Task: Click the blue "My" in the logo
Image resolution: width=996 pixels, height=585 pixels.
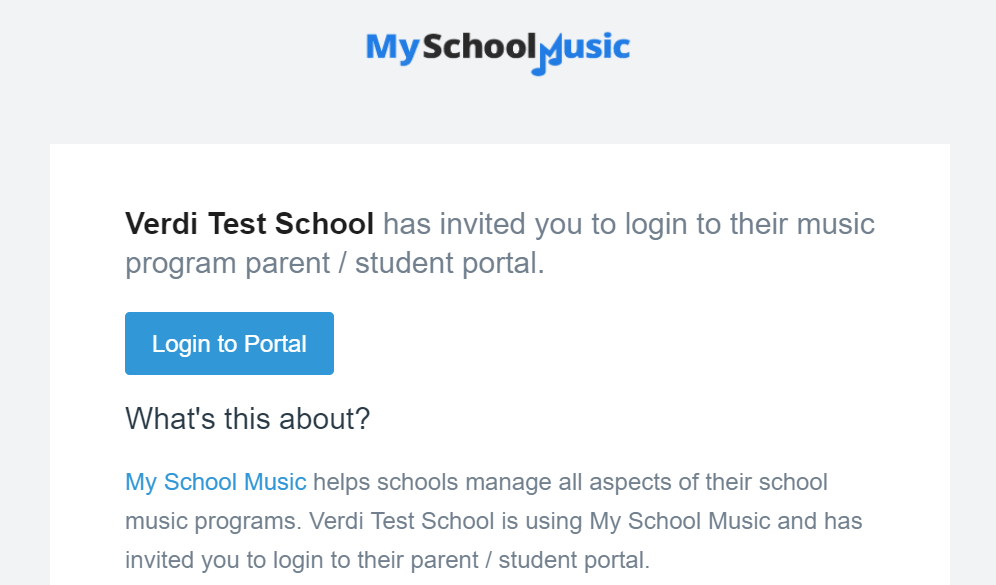Action: coord(393,48)
